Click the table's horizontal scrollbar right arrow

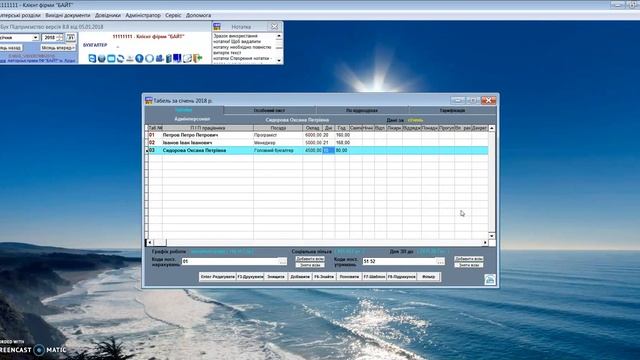click(485, 242)
